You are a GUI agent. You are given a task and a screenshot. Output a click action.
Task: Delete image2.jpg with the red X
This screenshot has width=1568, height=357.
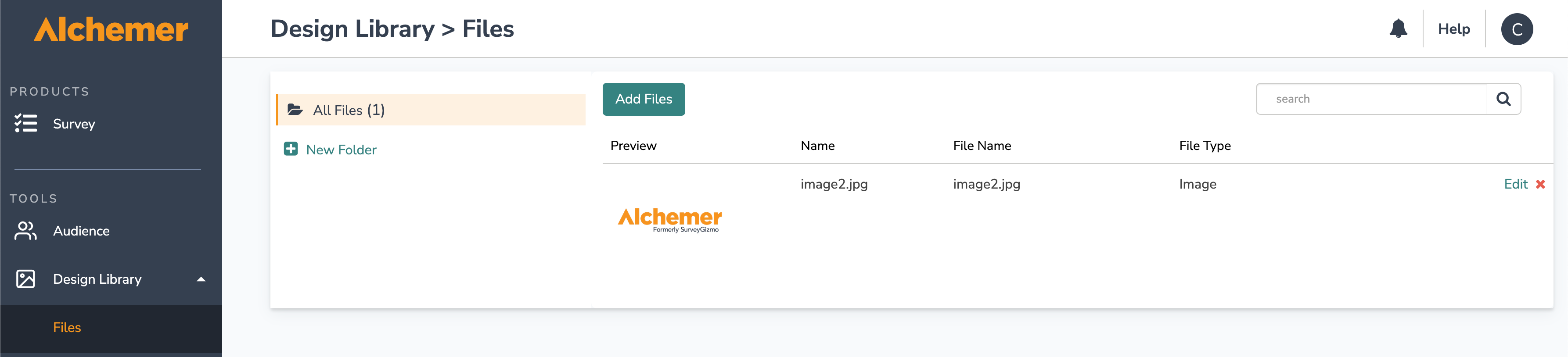1540,184
